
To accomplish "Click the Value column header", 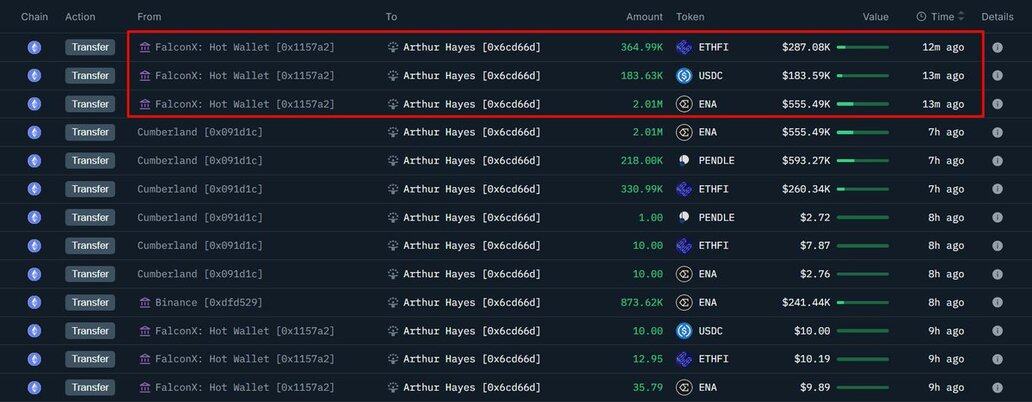I will [875, 17].
